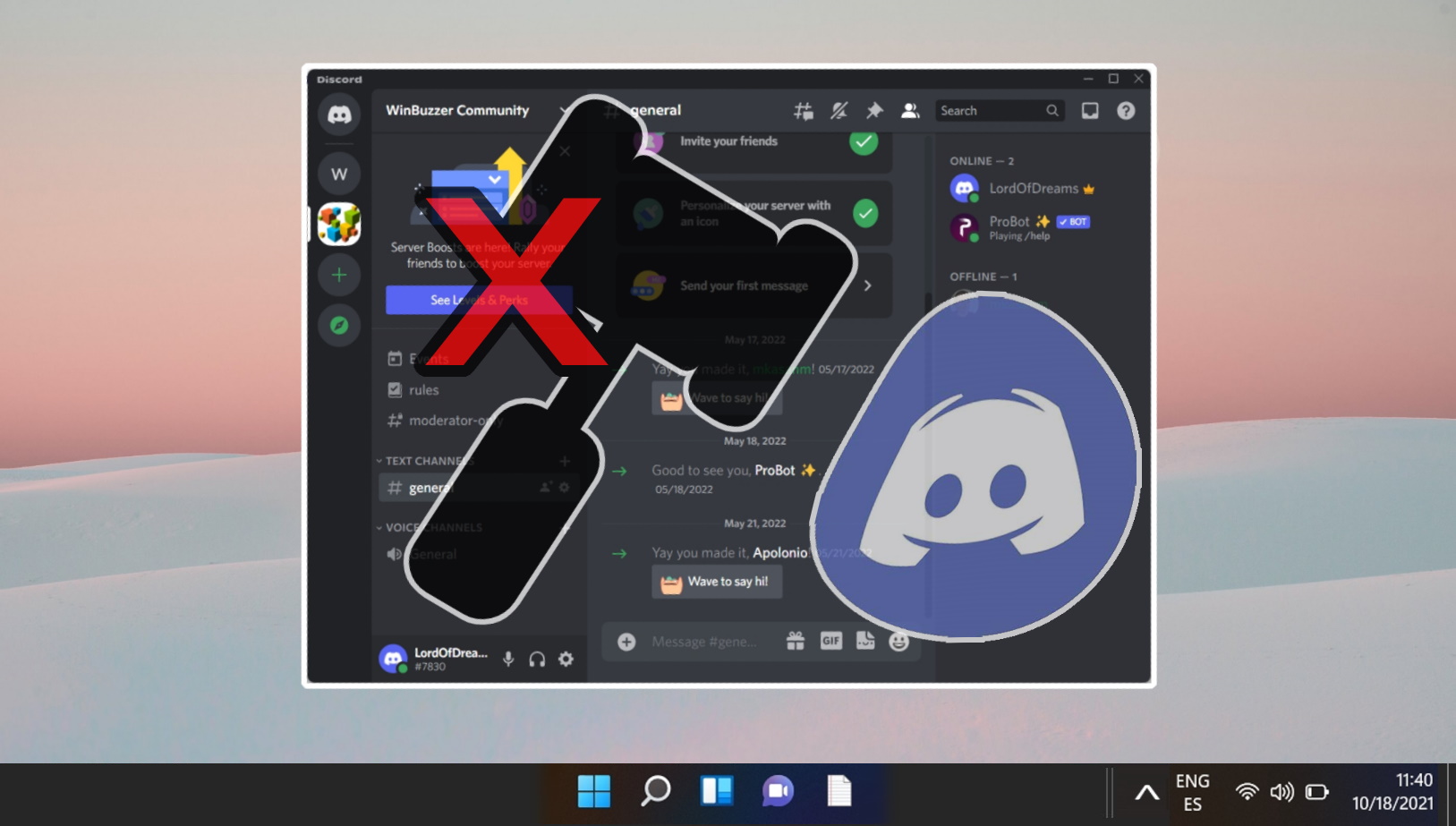
Task: Open the Widgets taskbar icon
Action: click(x=717, y=791)
